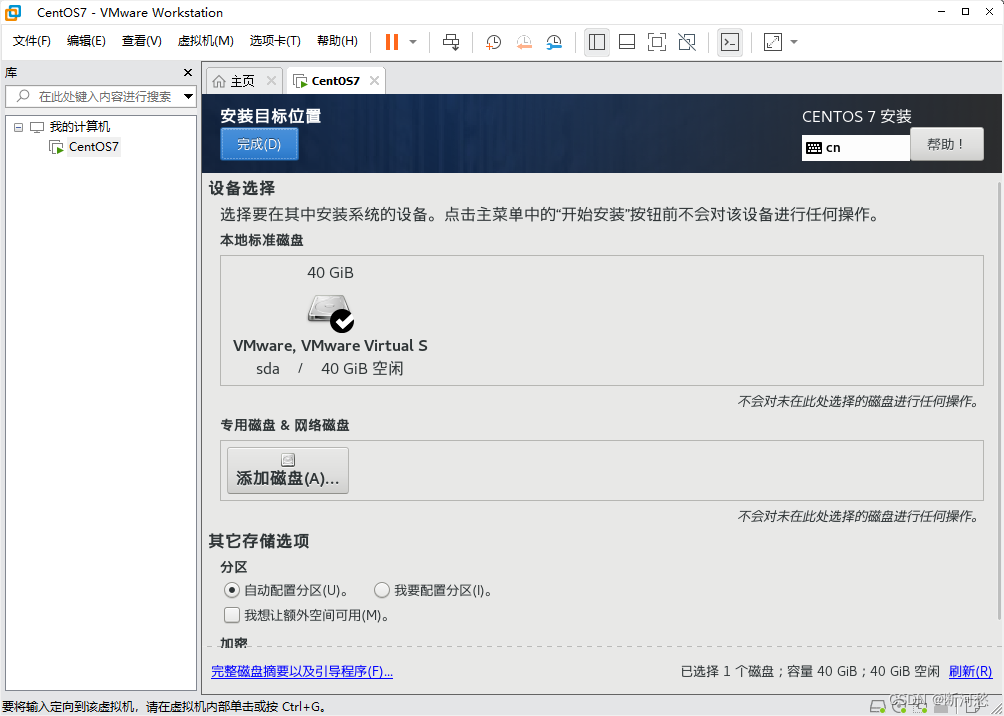This screenshot has height=716, width=1004.
Task: Click the 完成(D) button
Action: [258, 144]
